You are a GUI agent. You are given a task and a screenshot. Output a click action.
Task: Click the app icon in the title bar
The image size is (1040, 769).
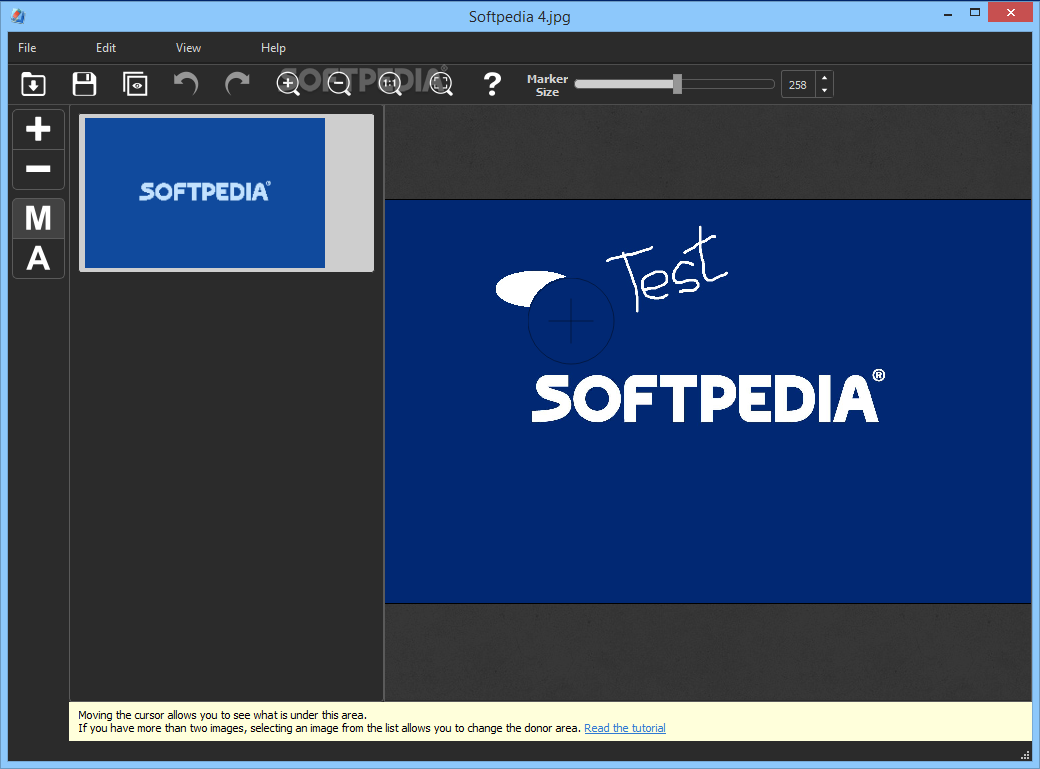tap(18, 16)
